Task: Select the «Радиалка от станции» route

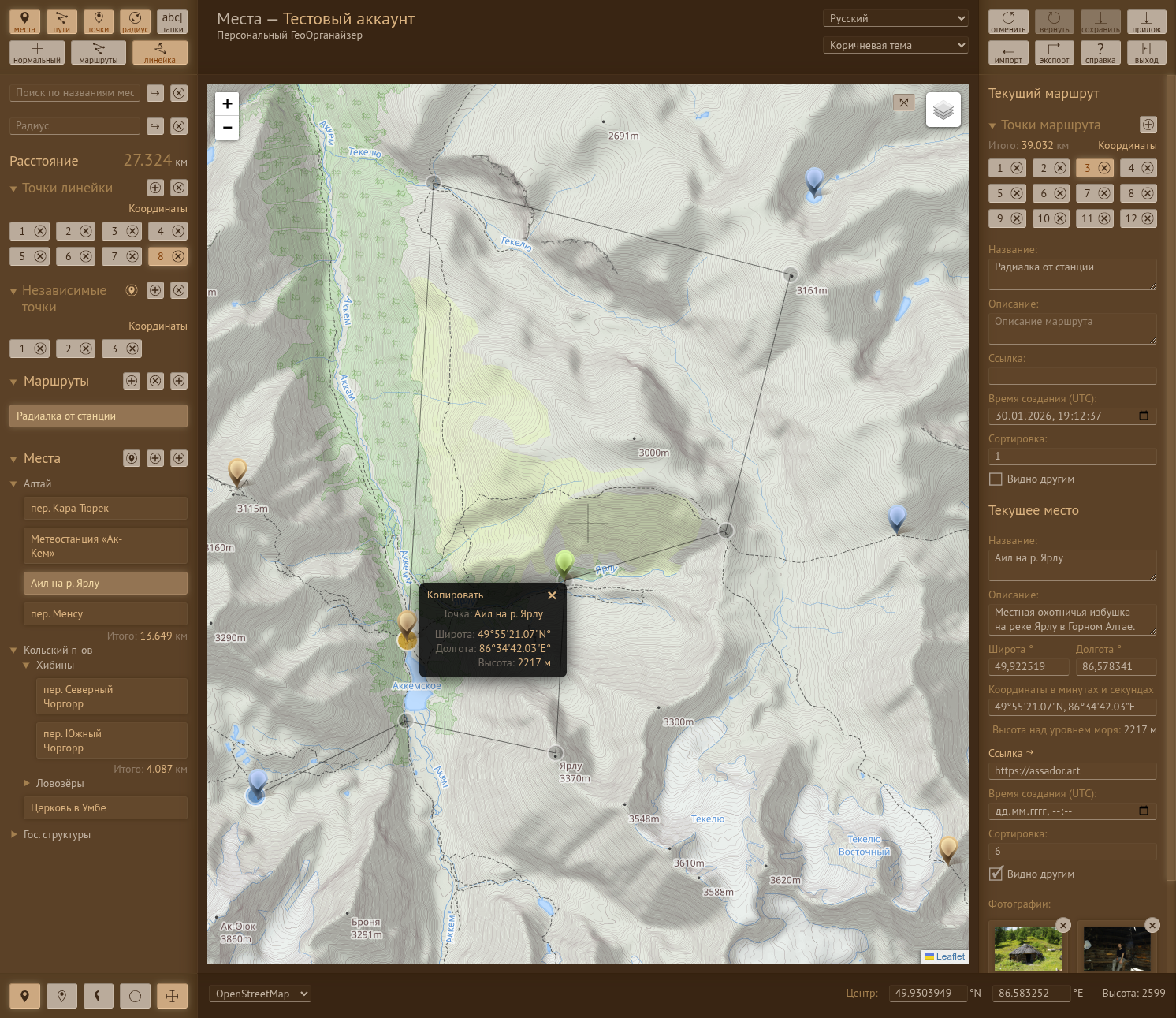Action: click(x=99, y=416)
